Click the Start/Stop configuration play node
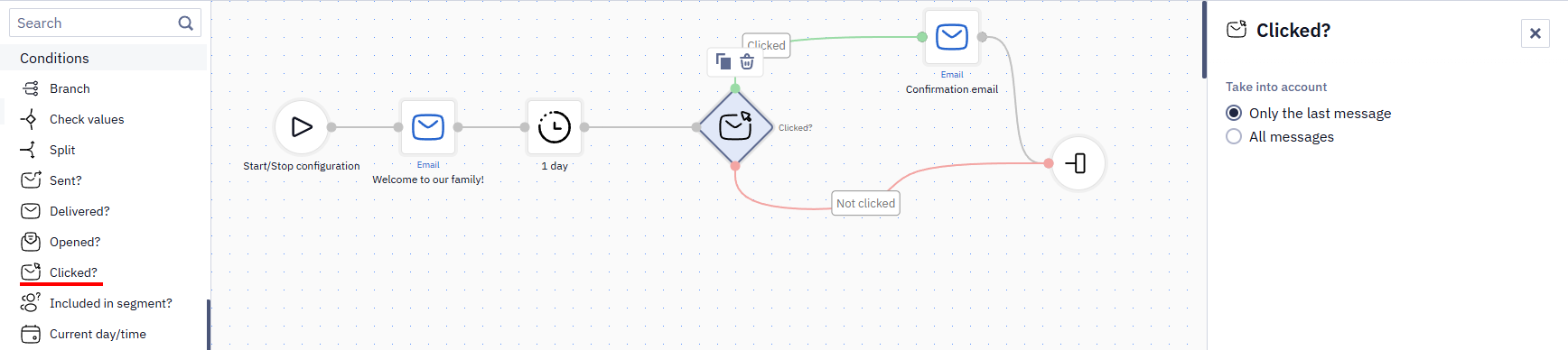This screenshot has width=1568, height=350. (x=302, y=127)
